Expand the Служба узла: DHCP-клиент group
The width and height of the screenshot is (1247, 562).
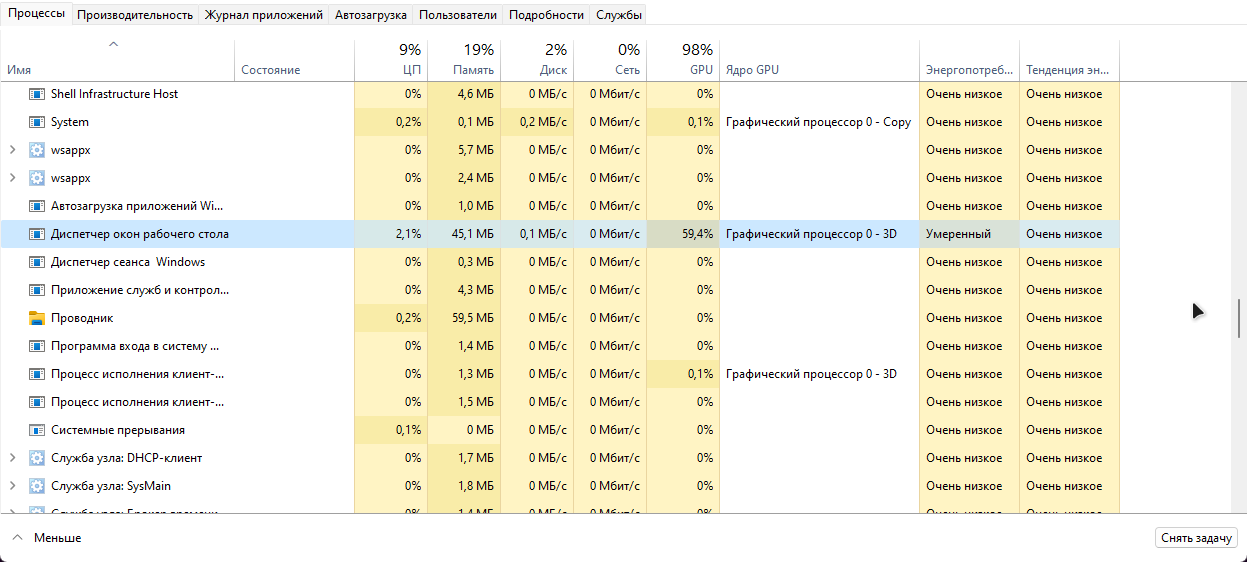click(x=12, y=458)
